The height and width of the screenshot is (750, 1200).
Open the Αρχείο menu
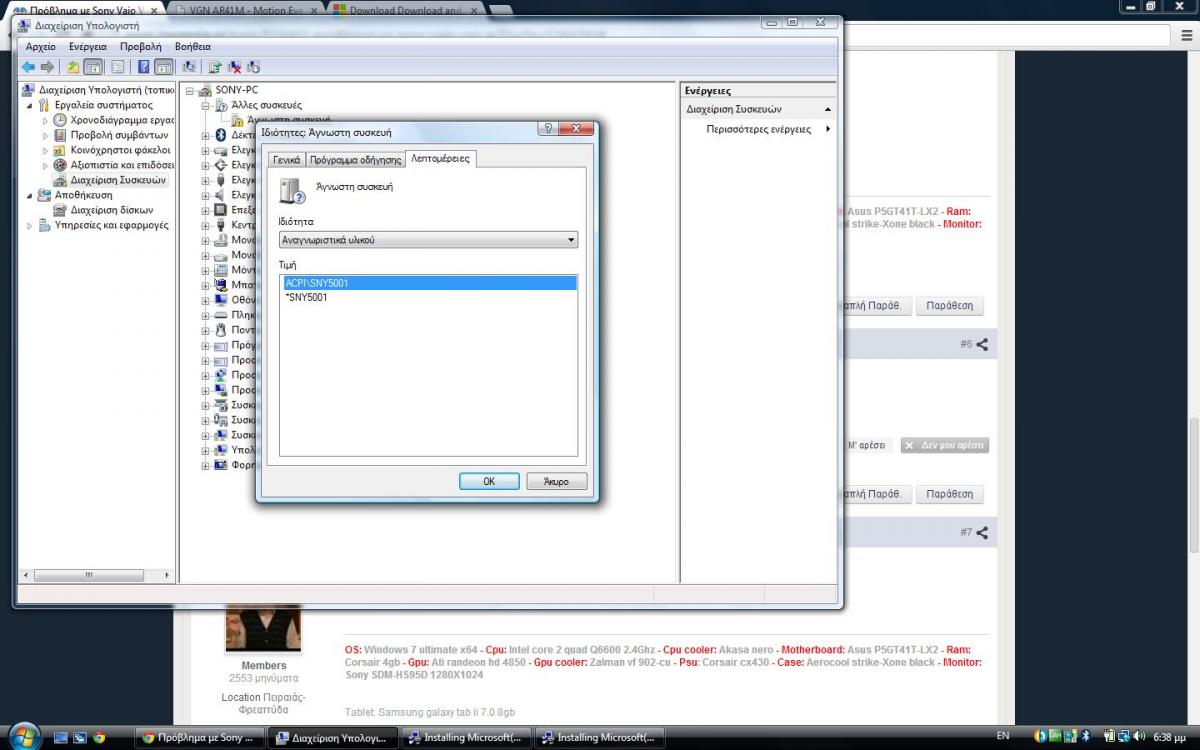click(41, 46)
